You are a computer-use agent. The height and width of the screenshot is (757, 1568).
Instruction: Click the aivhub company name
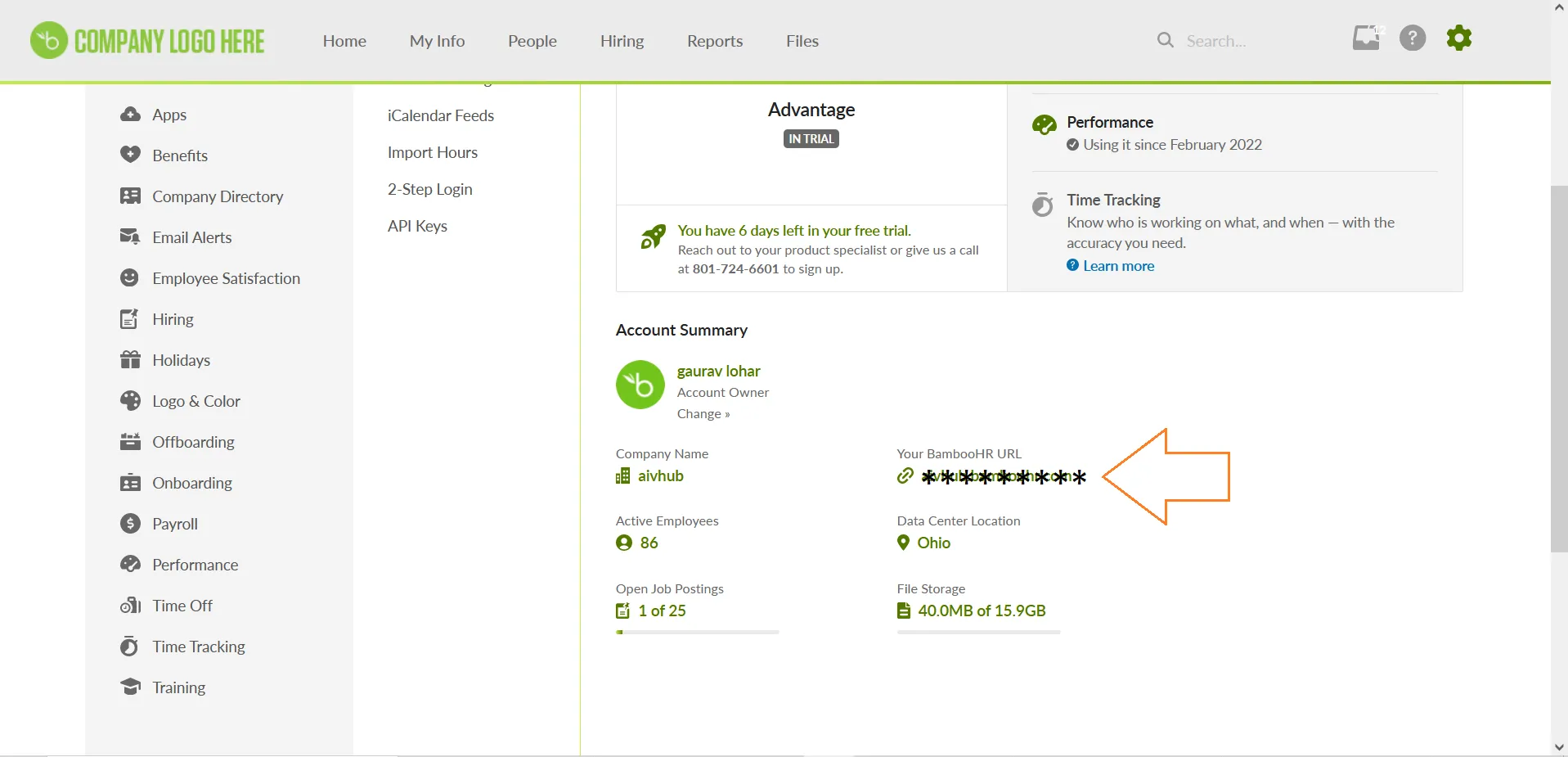coord(661,476)
